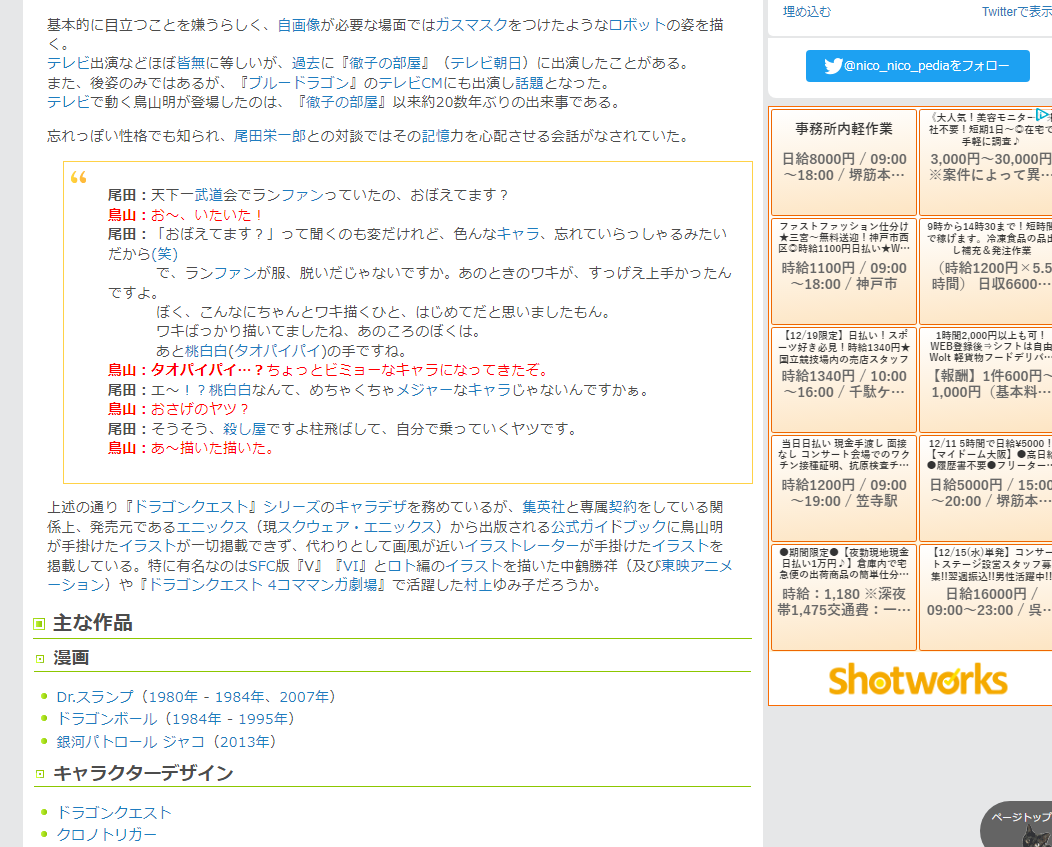1052x847 pixels.
Task: Open the 埋め込む link
Action: [806, 11]
